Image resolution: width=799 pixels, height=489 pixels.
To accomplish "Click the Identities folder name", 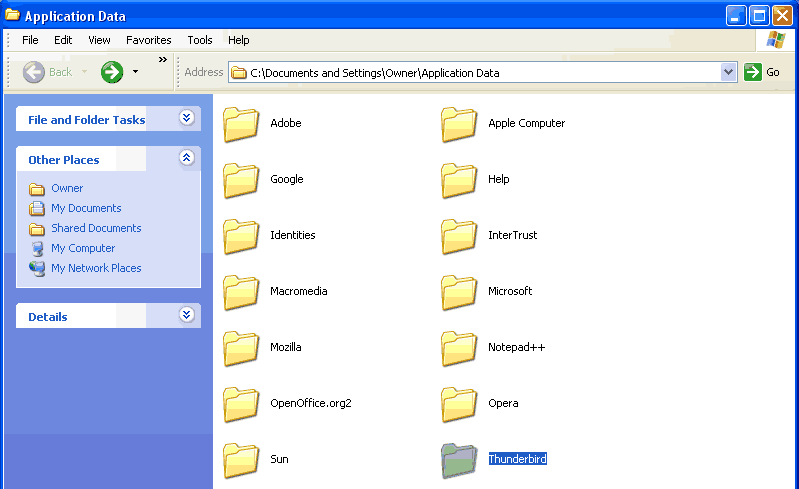I will click(292, 235).
